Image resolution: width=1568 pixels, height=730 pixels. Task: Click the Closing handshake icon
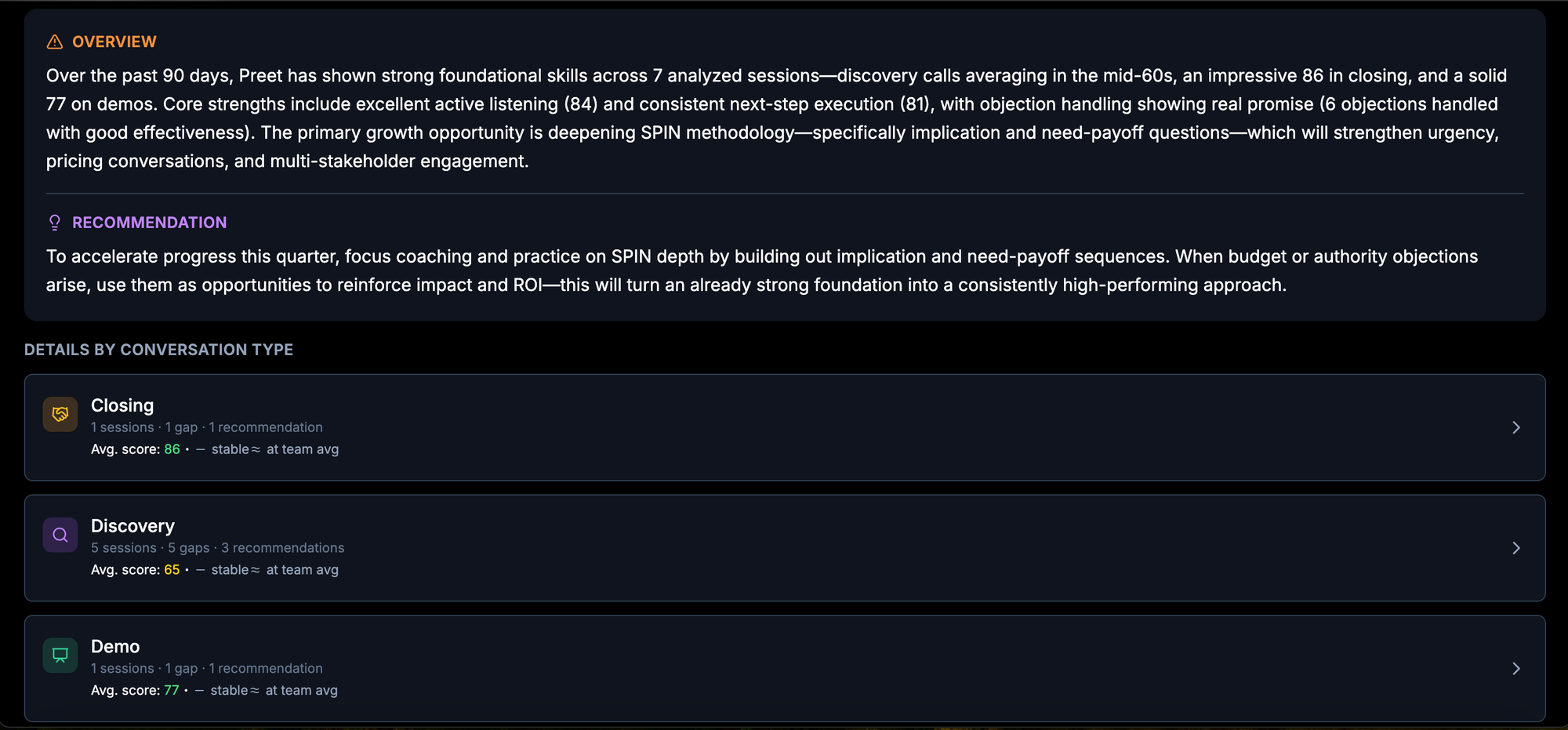[60, 414]
